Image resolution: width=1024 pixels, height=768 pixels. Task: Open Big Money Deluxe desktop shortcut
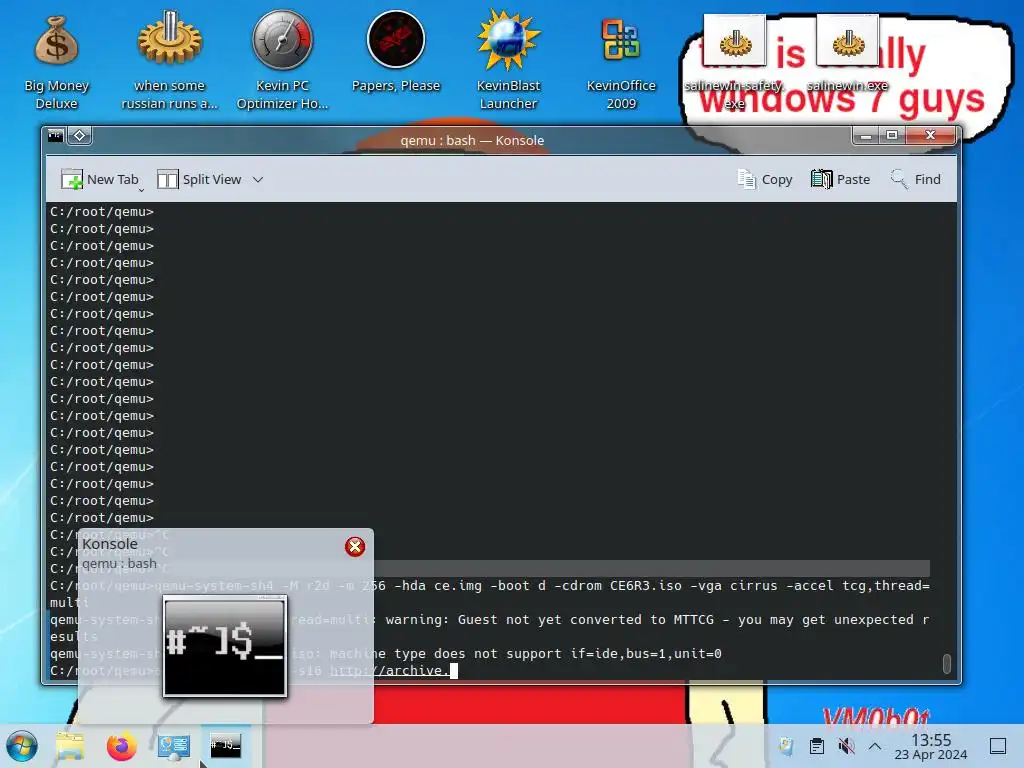(x=56, y=62)
